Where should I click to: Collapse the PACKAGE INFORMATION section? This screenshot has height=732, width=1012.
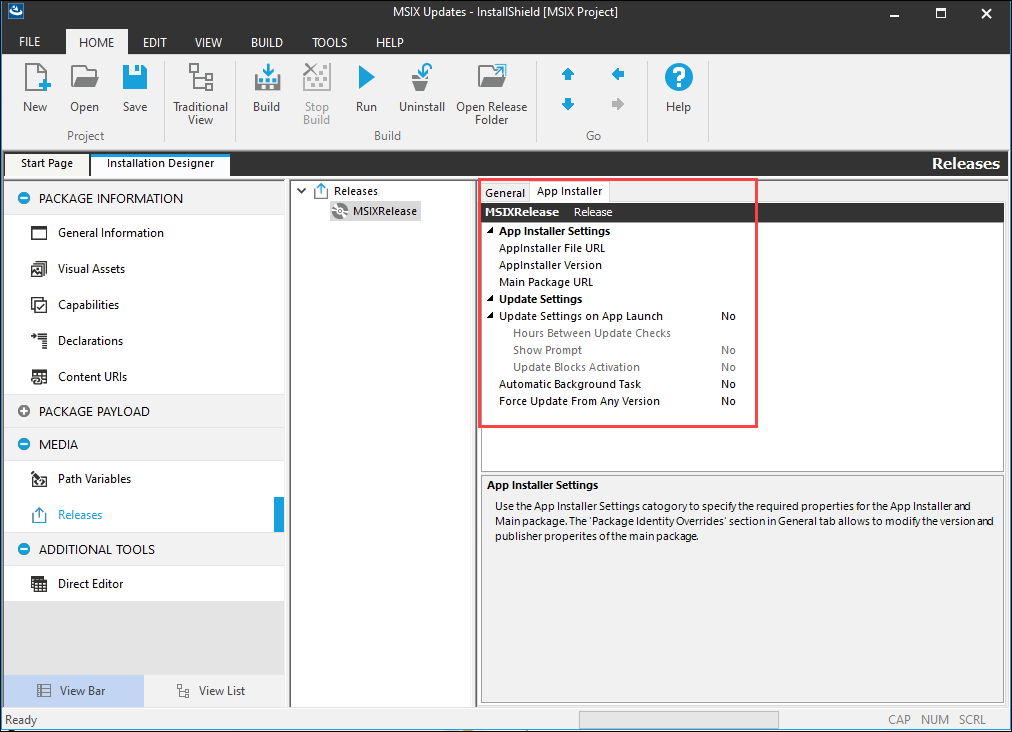point(24,199)
